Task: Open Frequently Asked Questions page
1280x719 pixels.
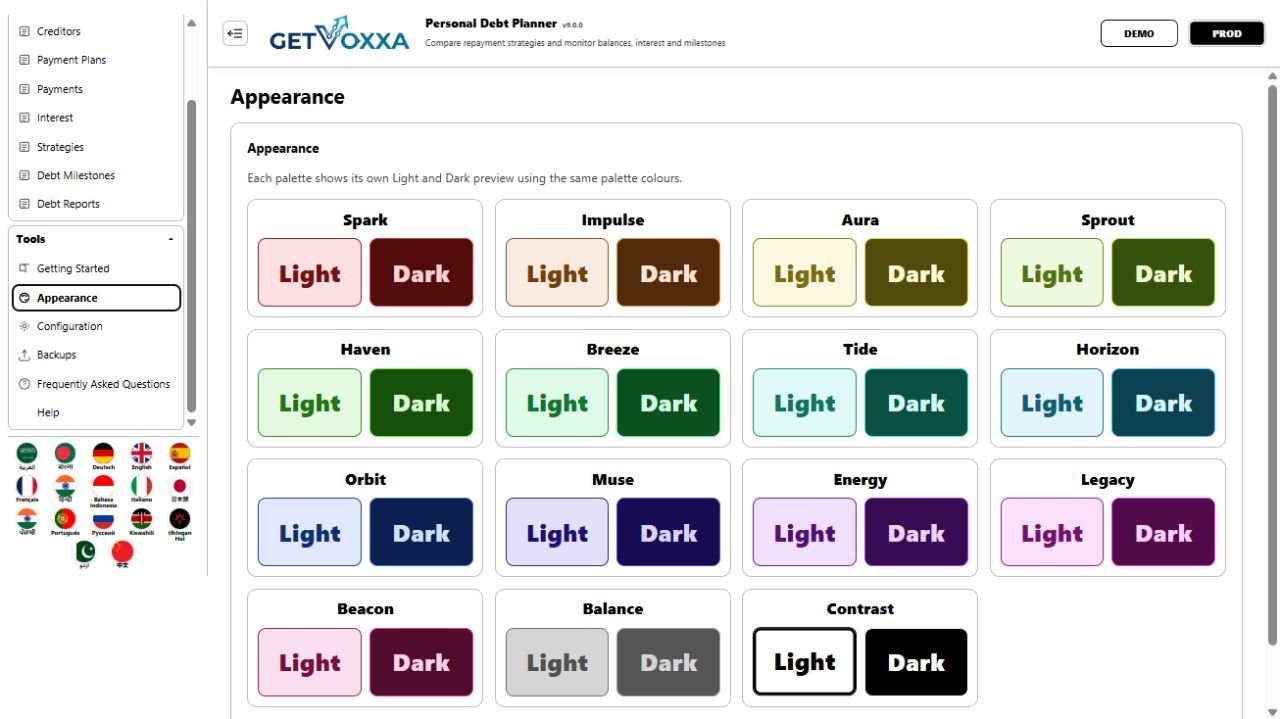Action: click(96, 384)
